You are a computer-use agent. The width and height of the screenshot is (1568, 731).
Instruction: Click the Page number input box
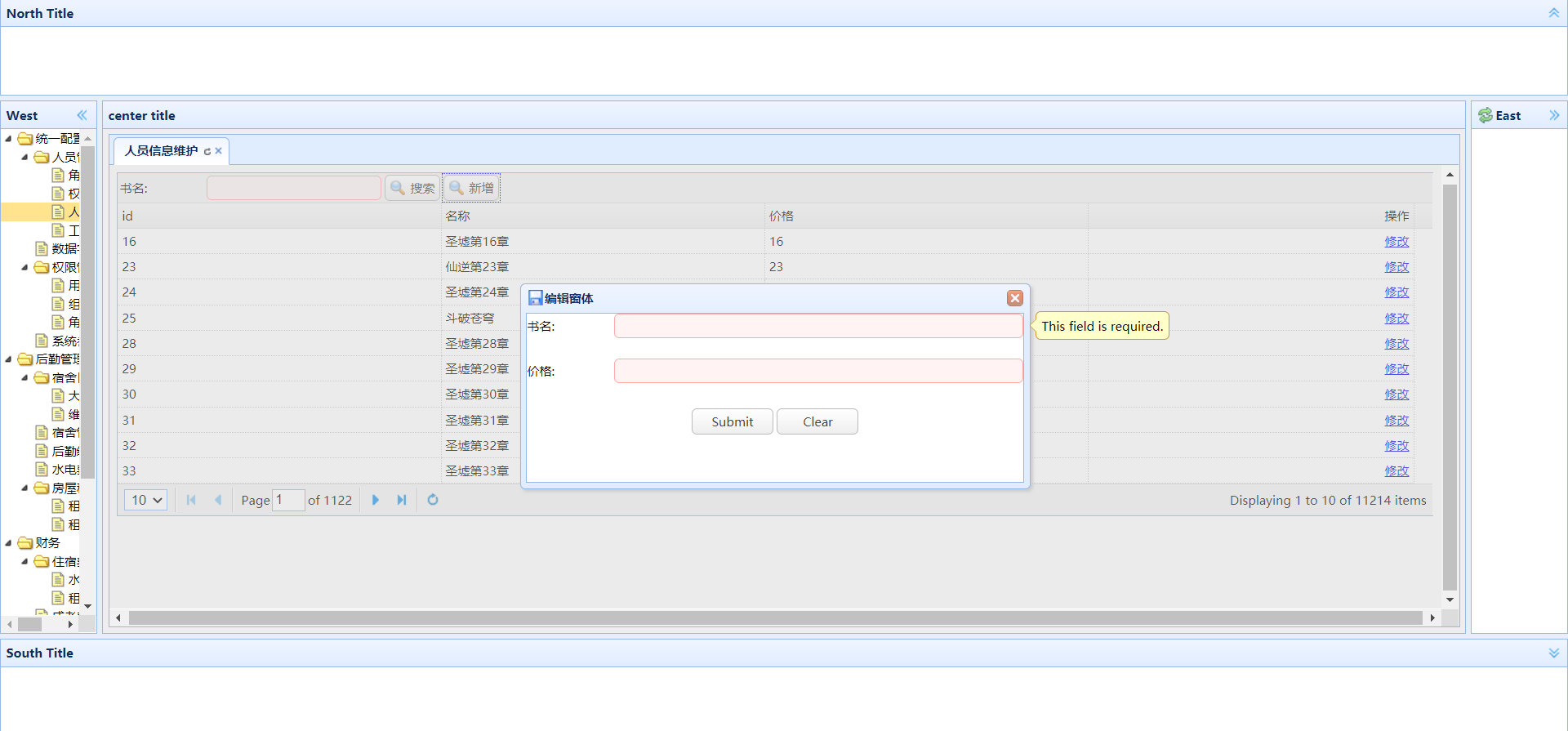point(288,500)
